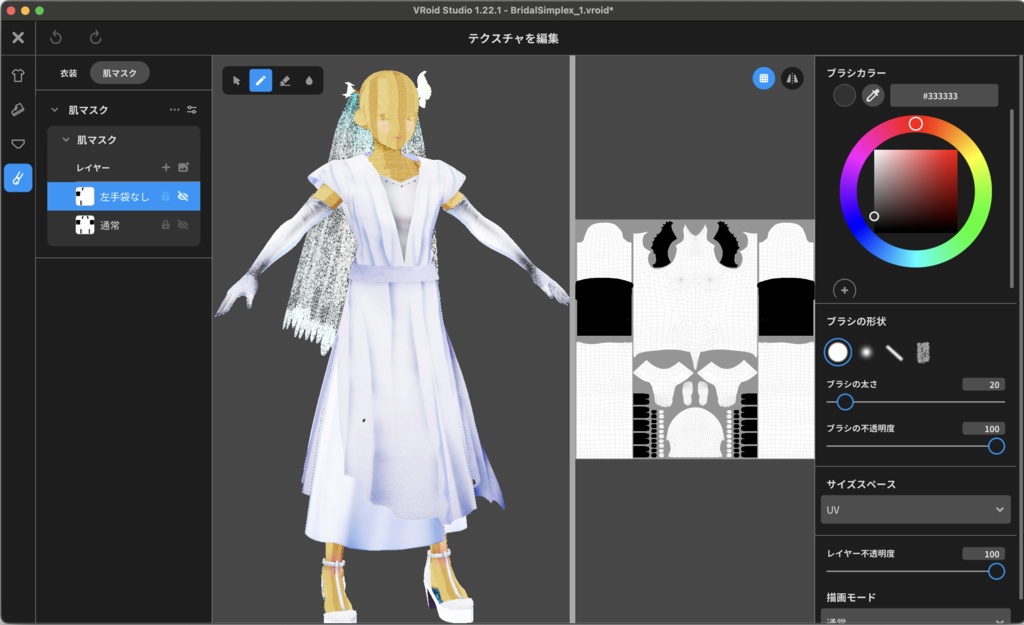Viewport: 1024px width, 625px height.
Task: Toggle the UV grid guide display
Action: click(763, 78)
